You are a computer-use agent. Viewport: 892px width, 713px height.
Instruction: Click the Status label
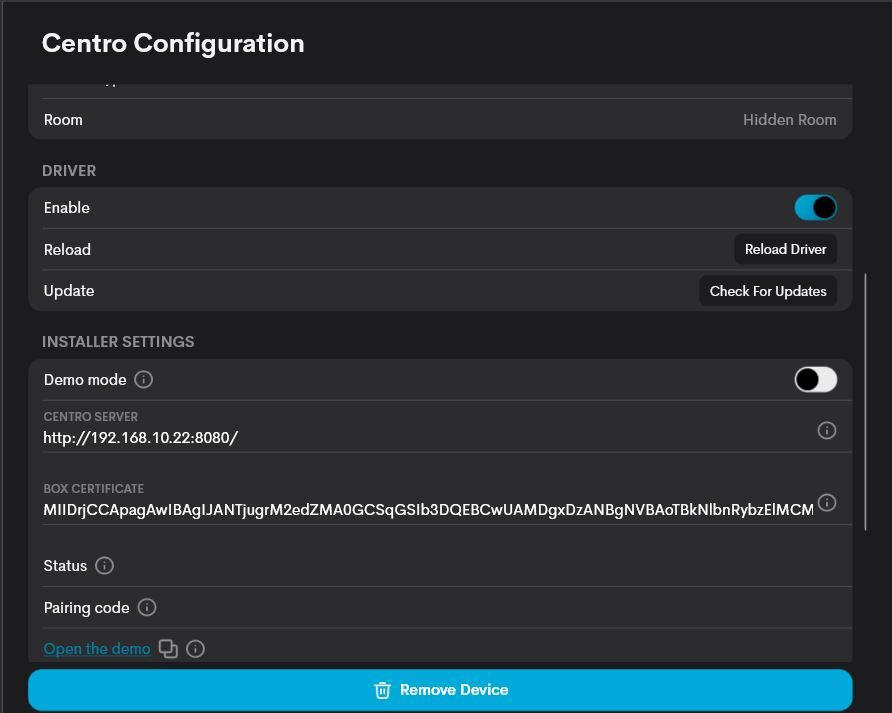tap(65, 566)
